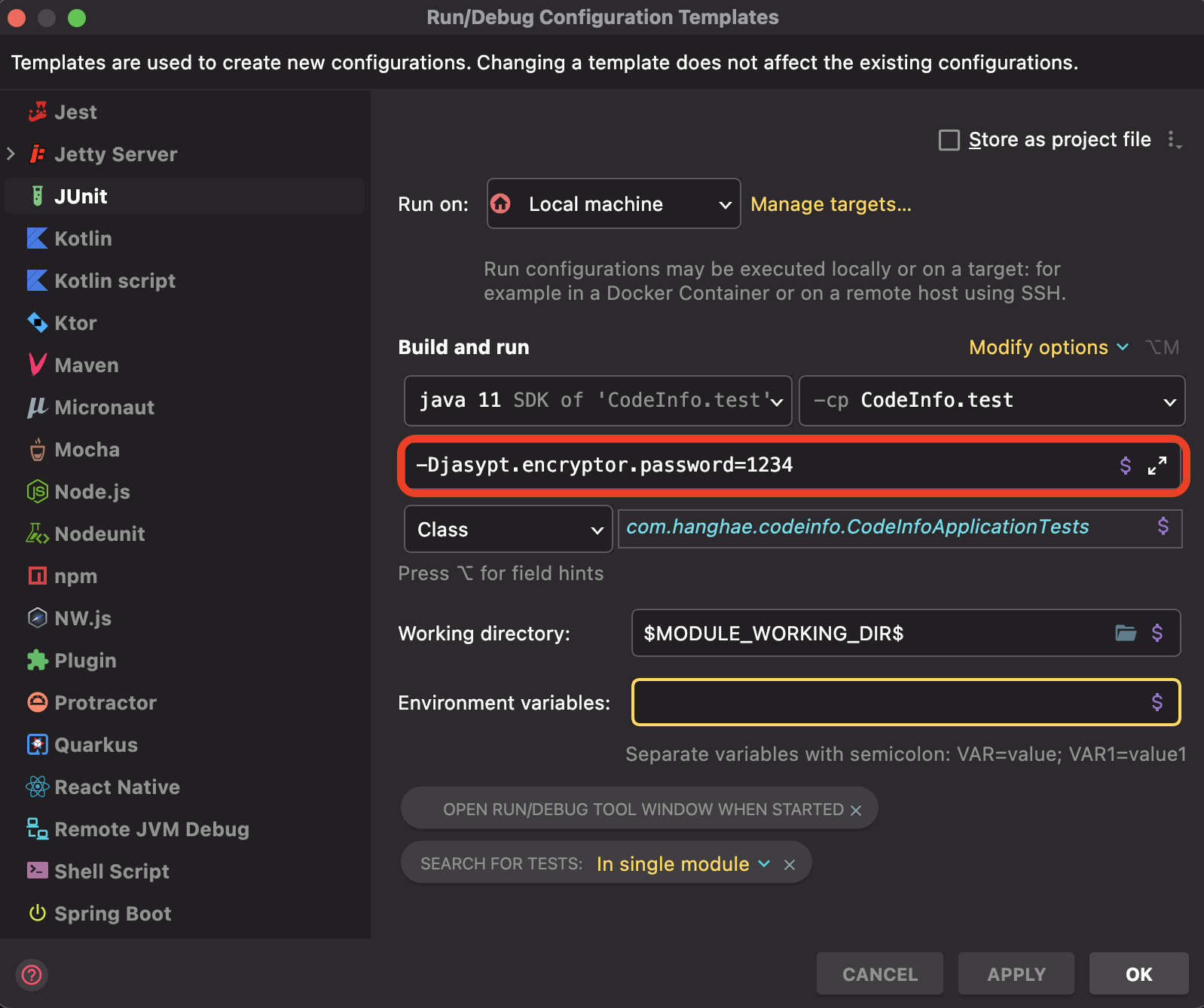Open environment variables macro button
1204x1008 pixels.
pos(1157,703)
